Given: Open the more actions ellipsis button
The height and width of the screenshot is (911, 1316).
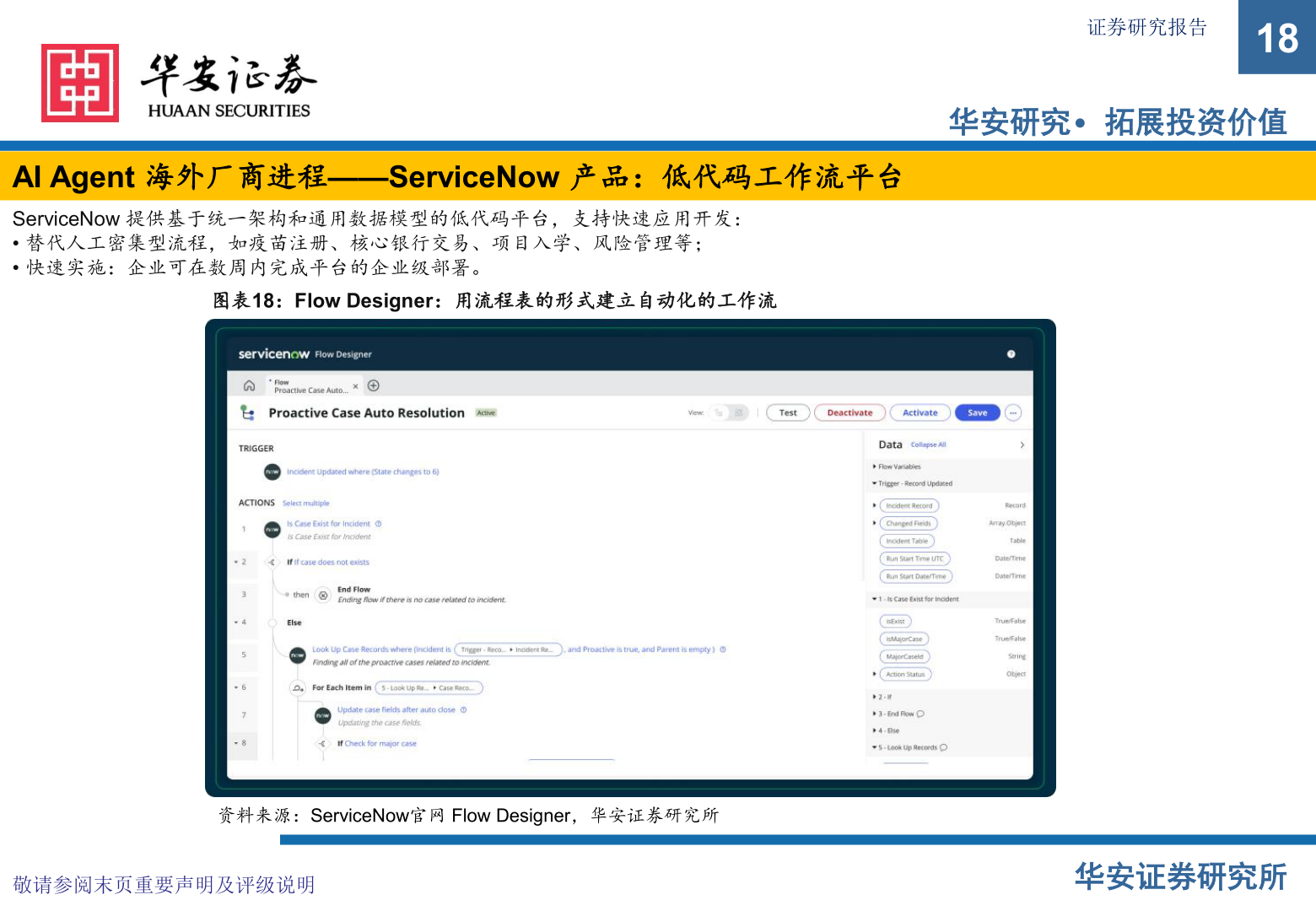Looking at the screenshot, I should point(1013,412).
